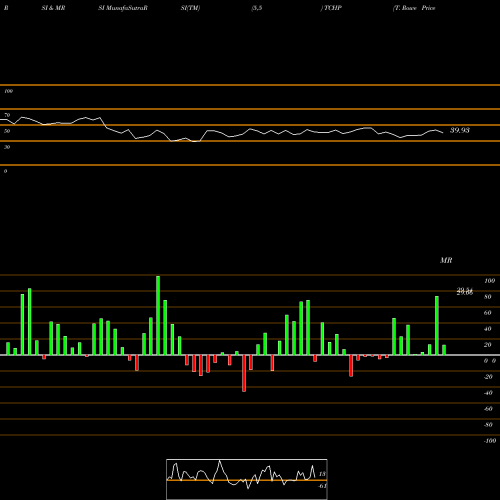Image resolution: width=500 pixels, height=500 pixels.
Task: Click the MR label above the bar chart
Action: pos(446,260)
